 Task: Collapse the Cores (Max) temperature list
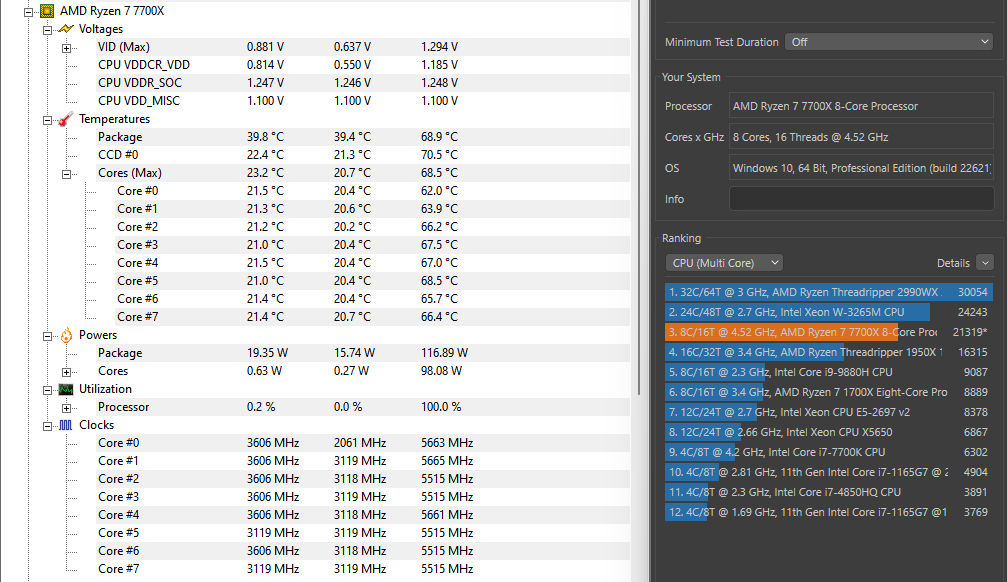click(66, 174)
